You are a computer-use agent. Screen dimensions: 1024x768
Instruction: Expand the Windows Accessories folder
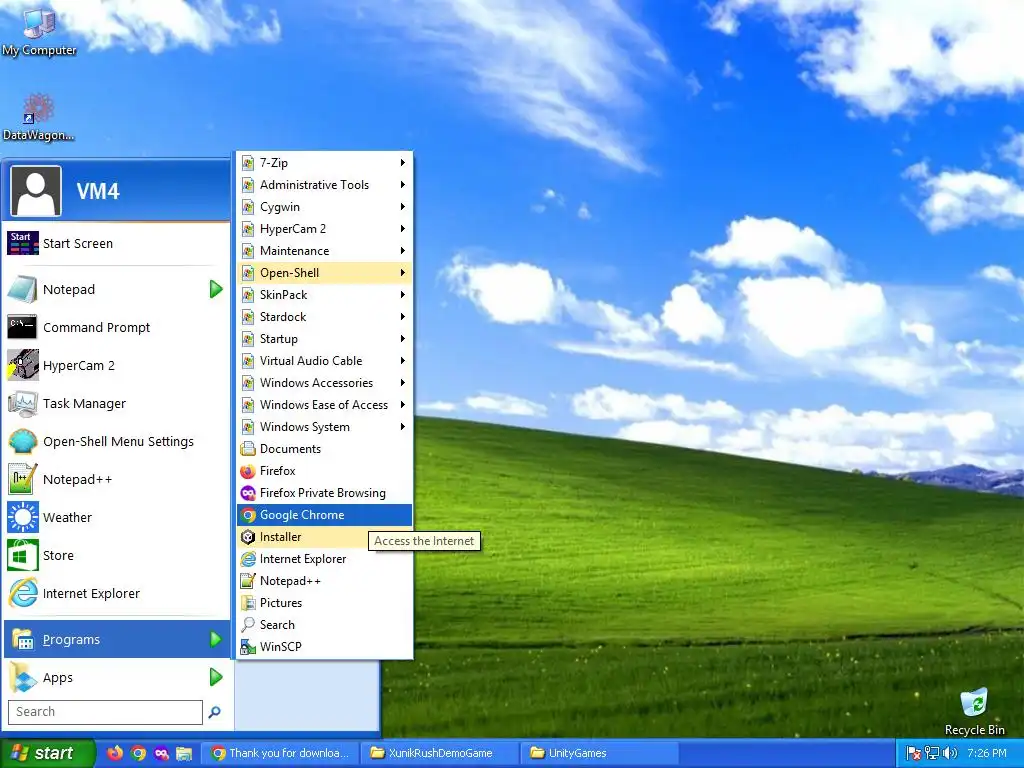pyautogui.click(x=325, y=383)
